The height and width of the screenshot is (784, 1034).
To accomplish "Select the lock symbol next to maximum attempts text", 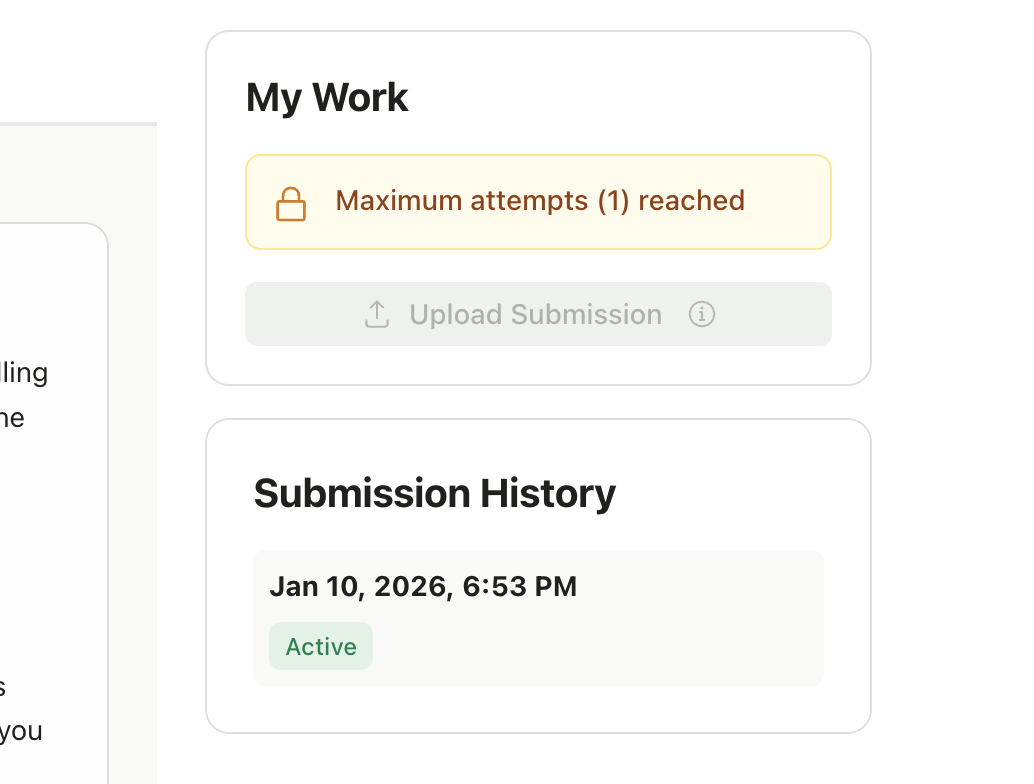I will click(x=291, y=201).
